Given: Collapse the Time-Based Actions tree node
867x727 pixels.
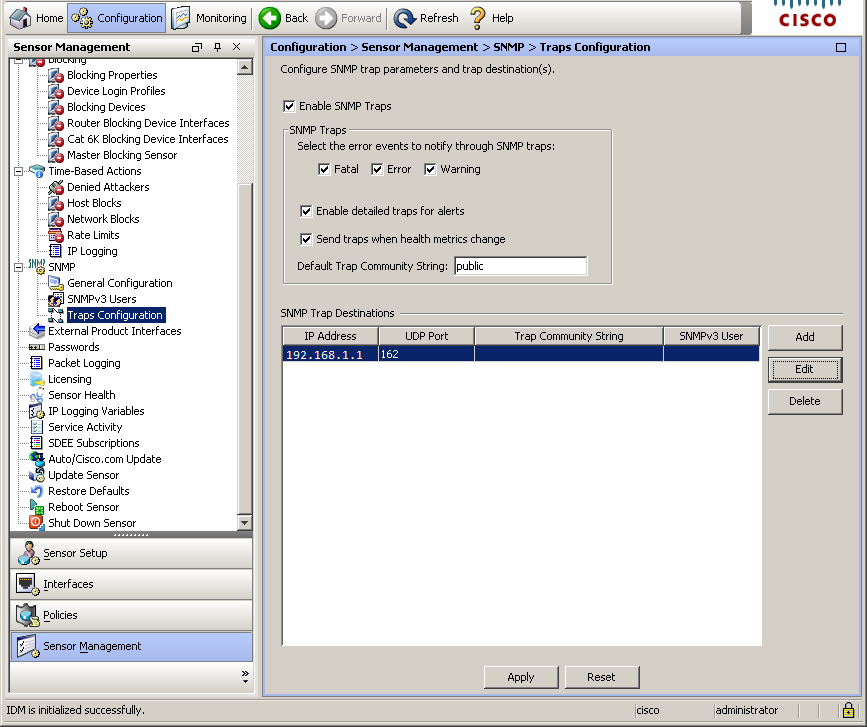Looking at the screenshot, I should click(18, 171).
